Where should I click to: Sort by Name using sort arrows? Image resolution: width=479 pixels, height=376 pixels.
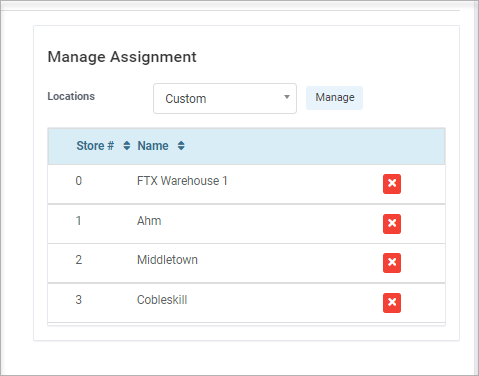(181, 146)
